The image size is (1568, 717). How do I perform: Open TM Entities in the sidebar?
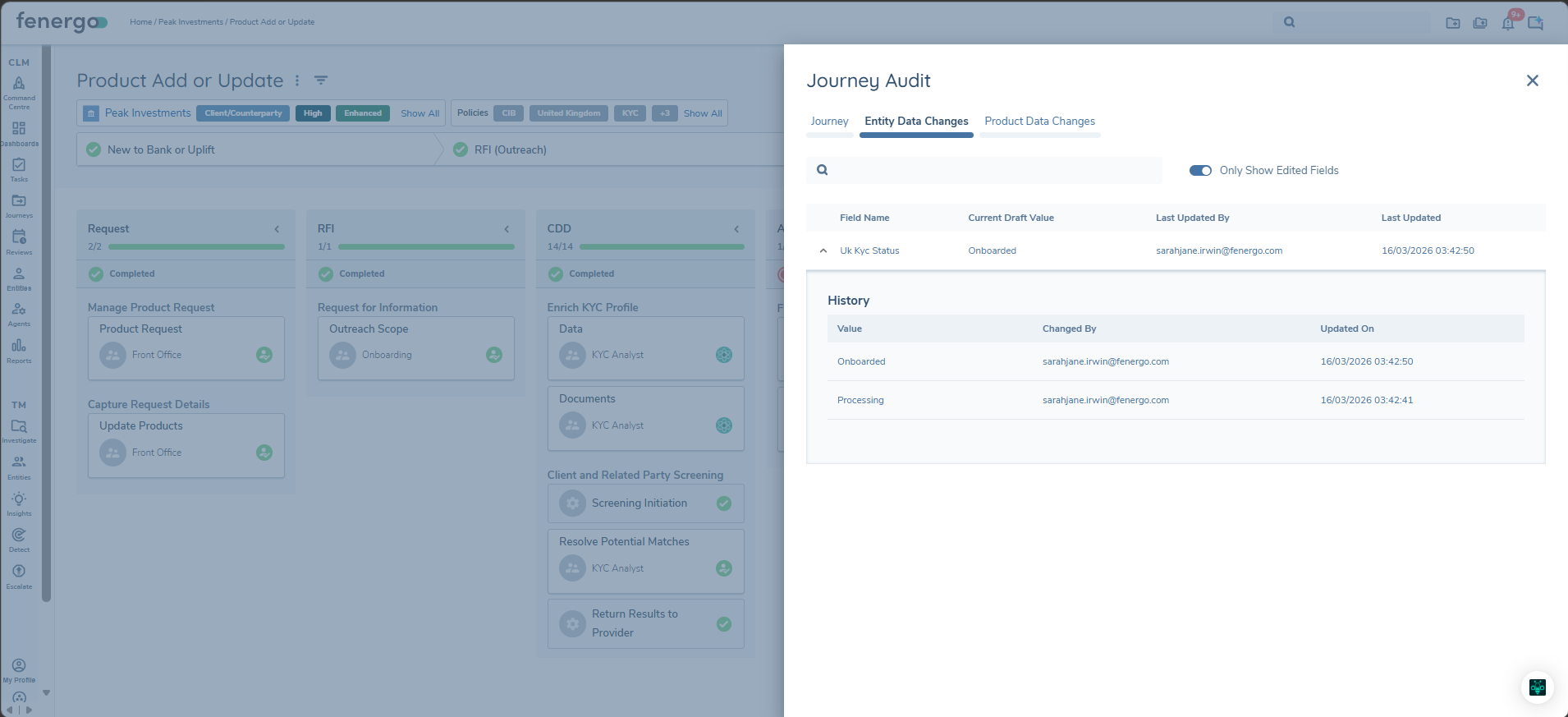19,468
